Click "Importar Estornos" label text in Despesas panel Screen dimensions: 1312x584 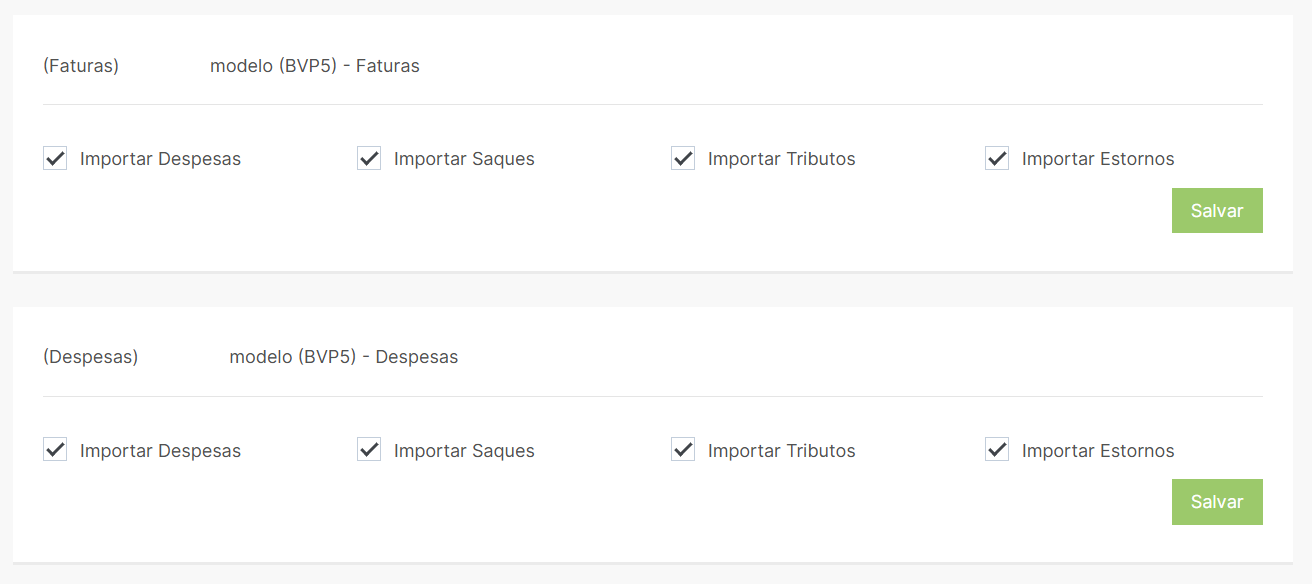[x=1097, y=451]
